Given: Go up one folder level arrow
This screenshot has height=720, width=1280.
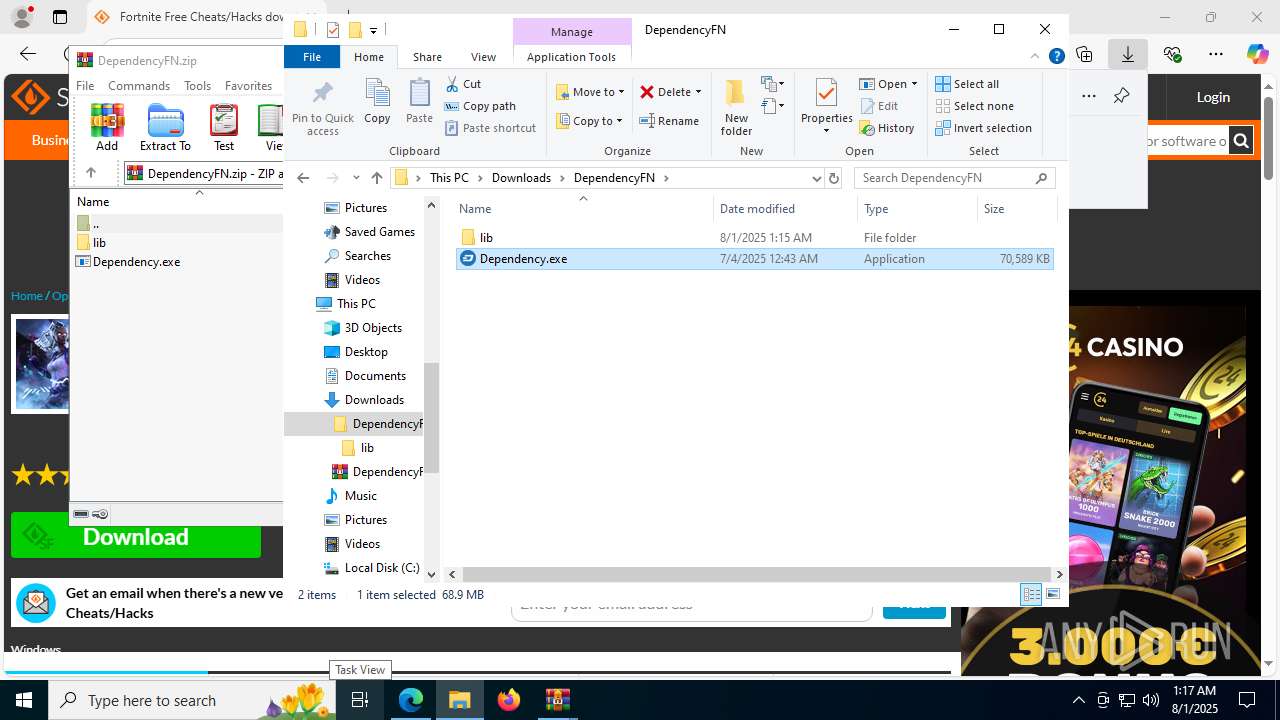Looking at the screenshot, I should 376,178.
